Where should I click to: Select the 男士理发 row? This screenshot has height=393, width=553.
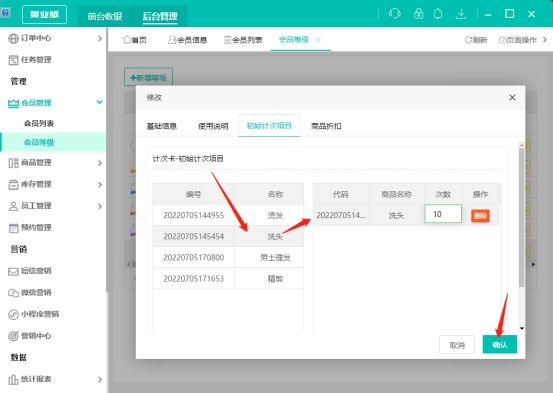coord(228,258)
